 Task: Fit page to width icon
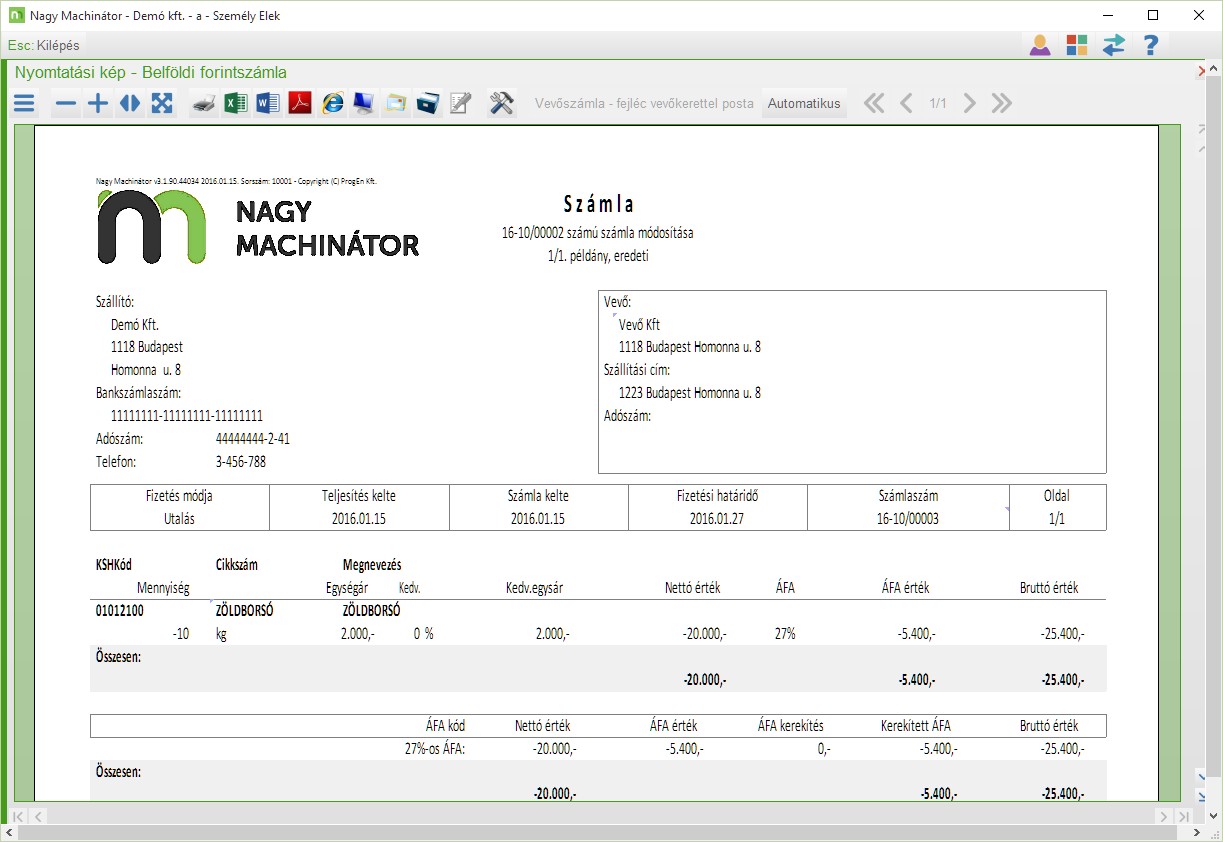pos(130,104)
